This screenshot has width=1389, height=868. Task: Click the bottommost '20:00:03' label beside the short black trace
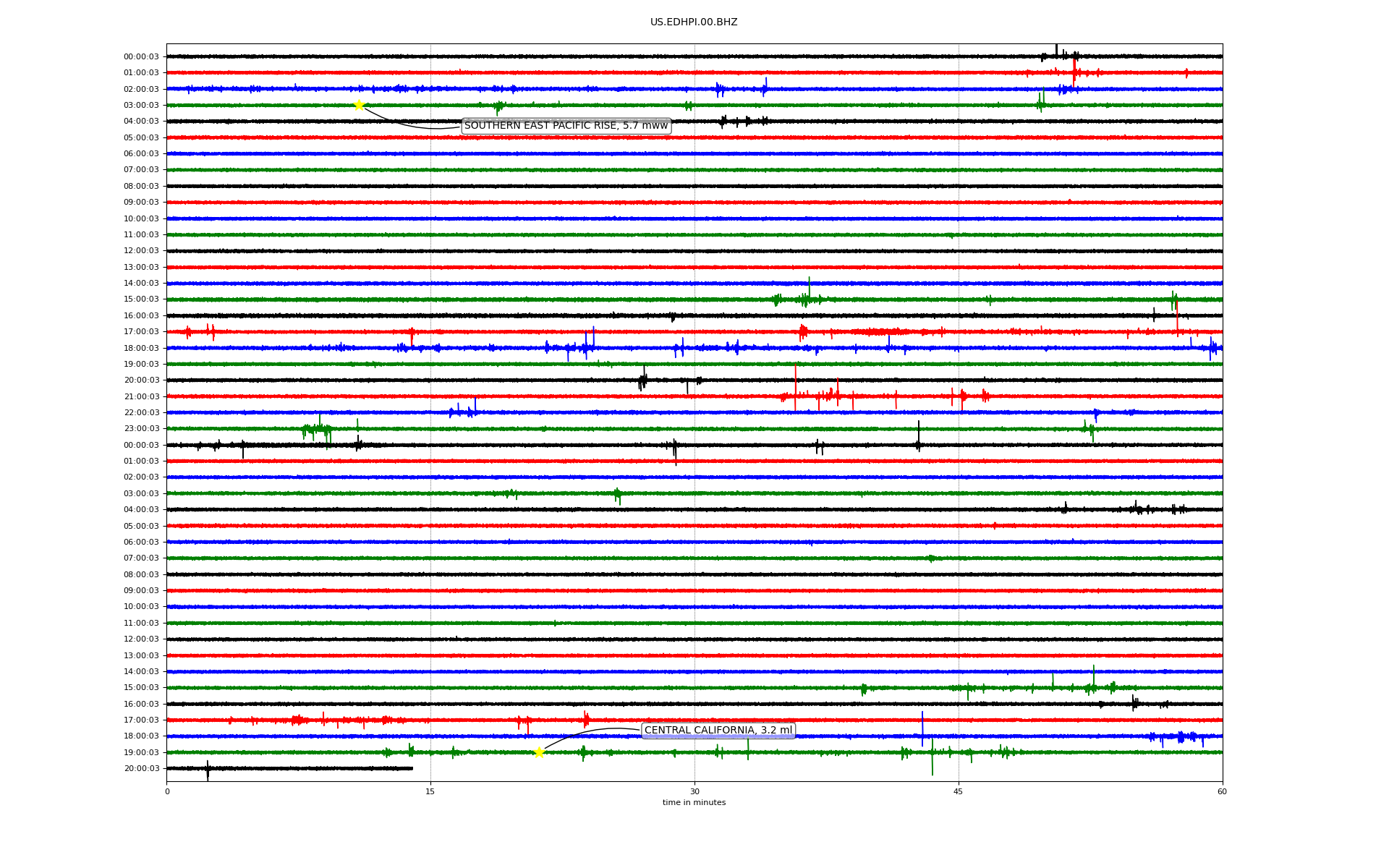(141, 769)
